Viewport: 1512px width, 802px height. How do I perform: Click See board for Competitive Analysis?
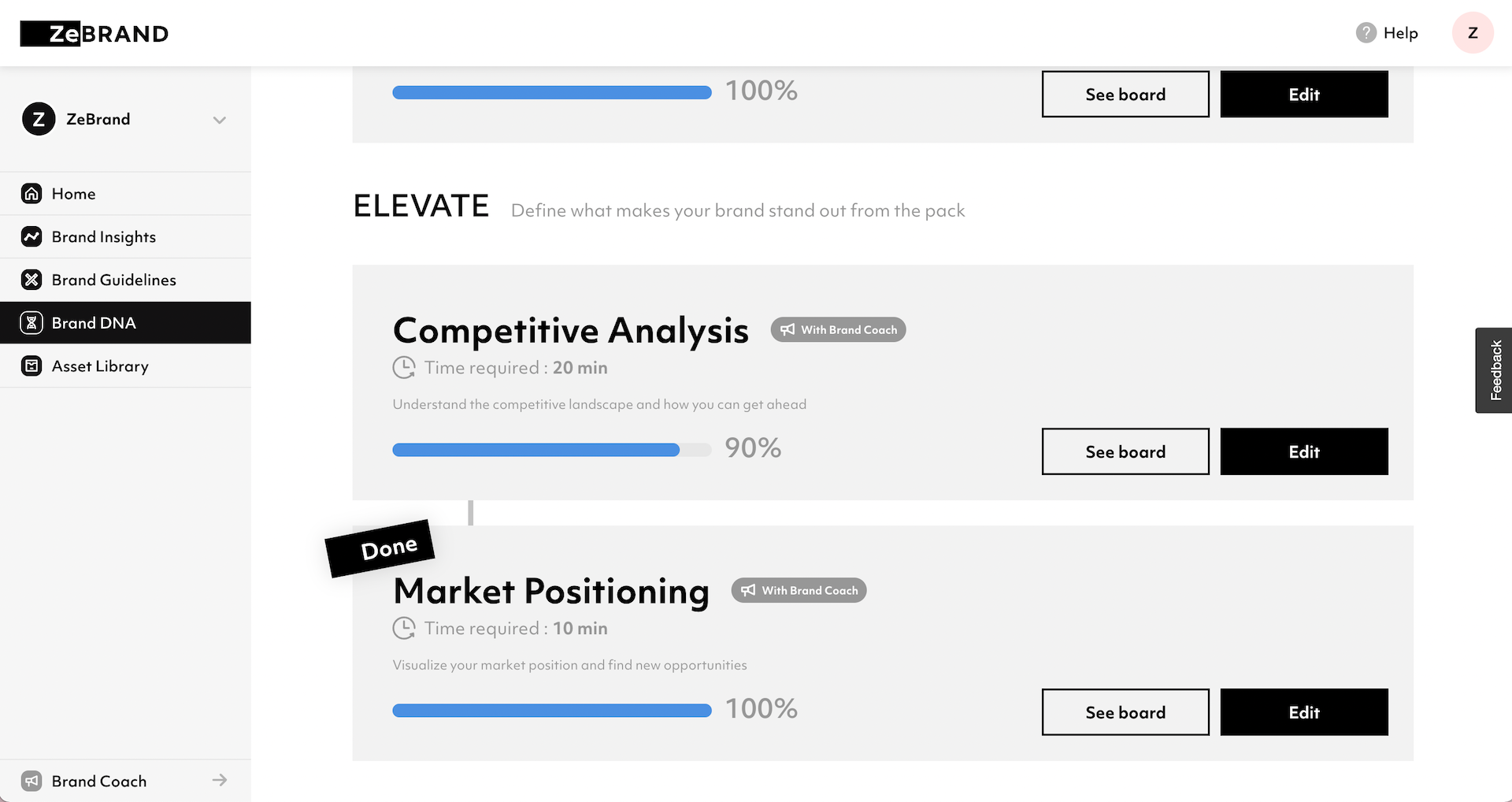1125,451
